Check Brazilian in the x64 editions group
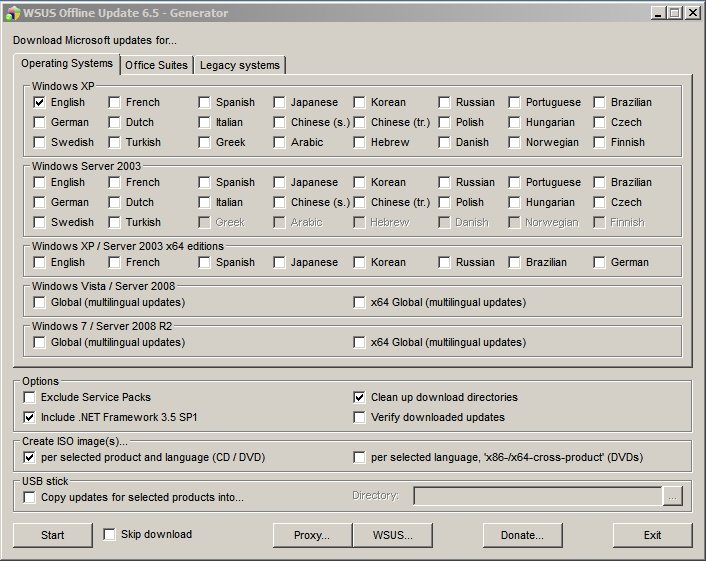 [x=514, y=262]
